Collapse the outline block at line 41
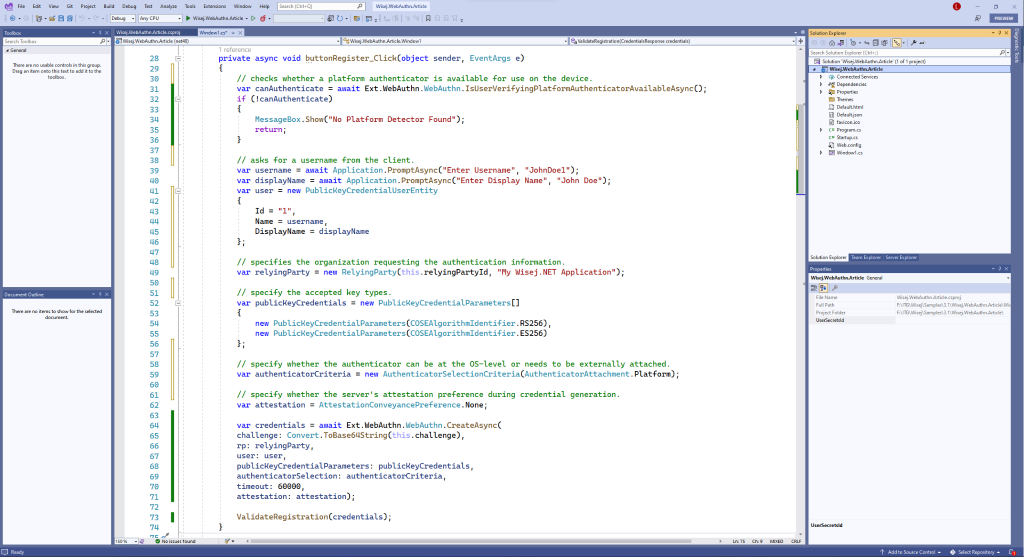 pos(178,191)
